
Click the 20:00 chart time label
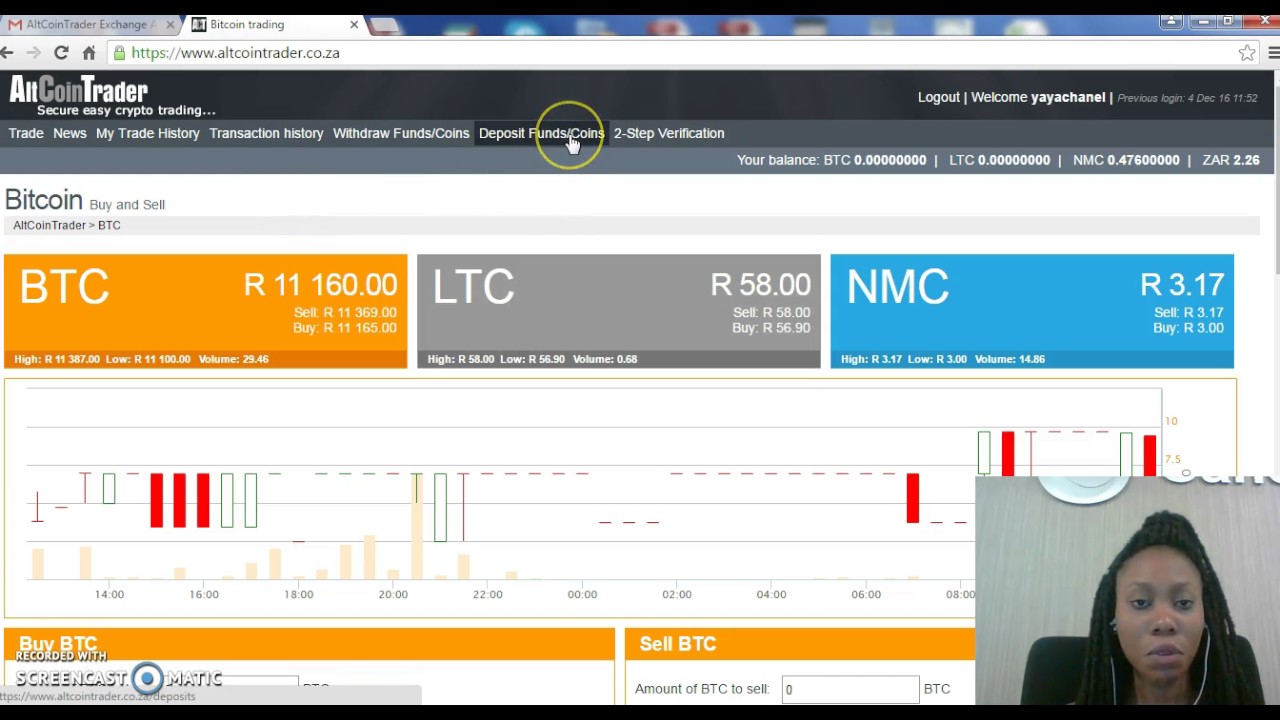[393, 594]
